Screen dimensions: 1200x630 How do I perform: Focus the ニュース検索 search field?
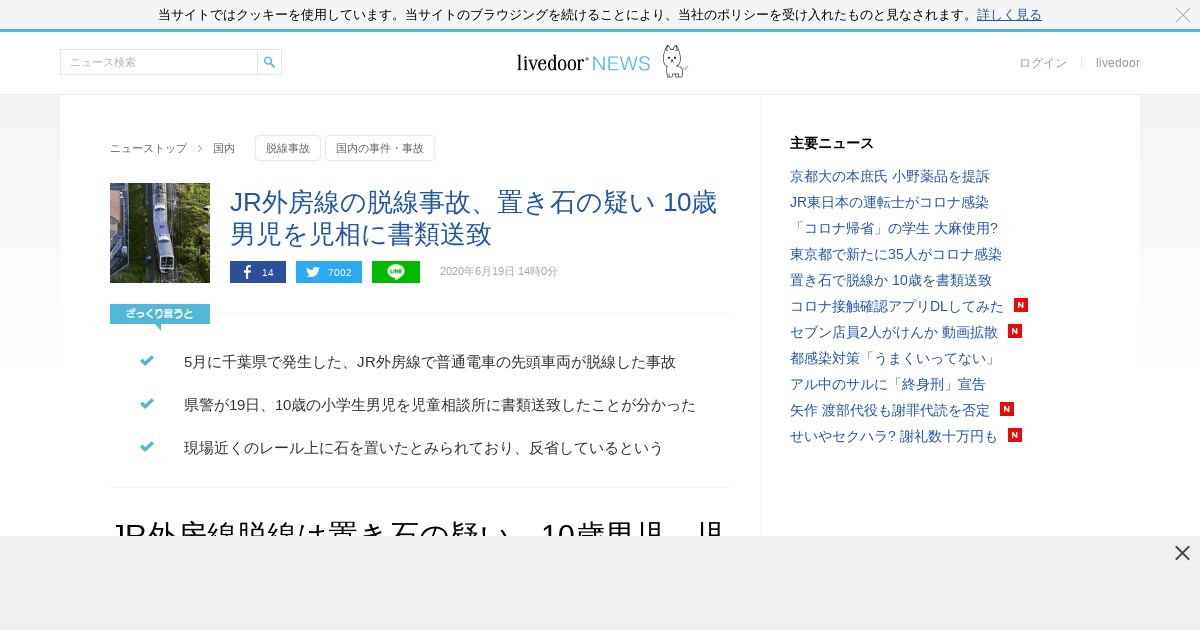[159, 62]
